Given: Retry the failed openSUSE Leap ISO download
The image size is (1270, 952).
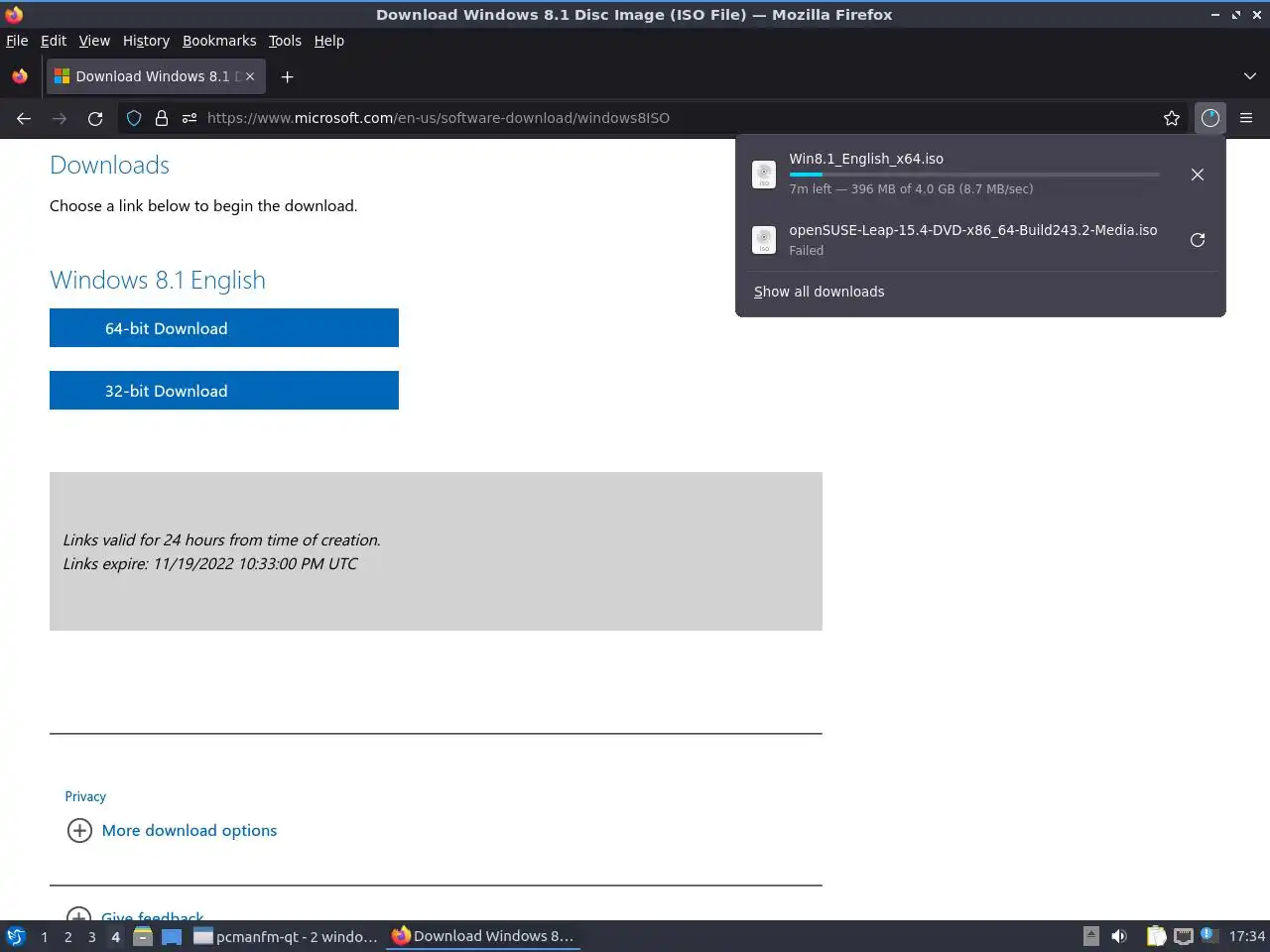Looking at the screenshot, I should coord(1198,240).
